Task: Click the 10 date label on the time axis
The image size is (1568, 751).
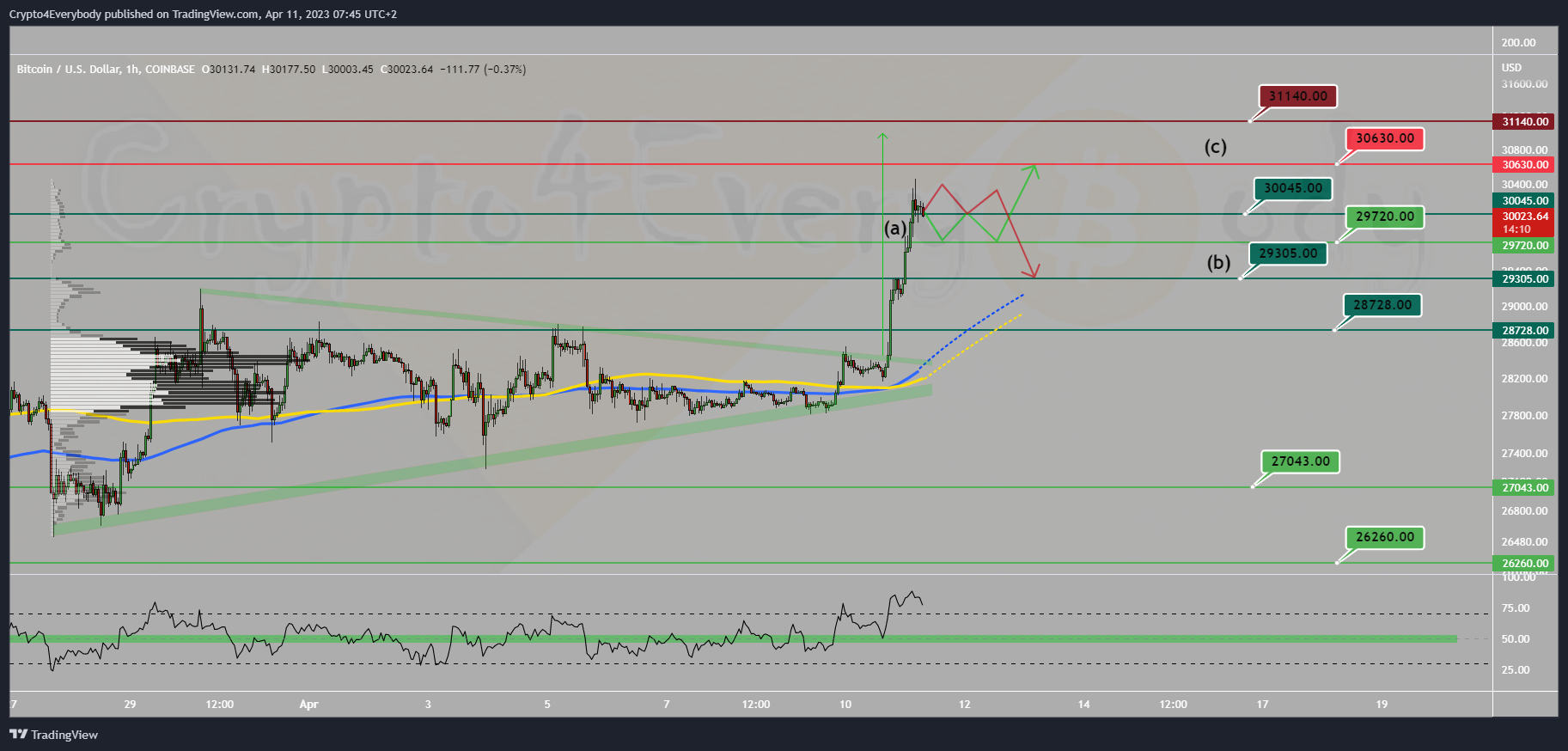Action: click(845, 705)
